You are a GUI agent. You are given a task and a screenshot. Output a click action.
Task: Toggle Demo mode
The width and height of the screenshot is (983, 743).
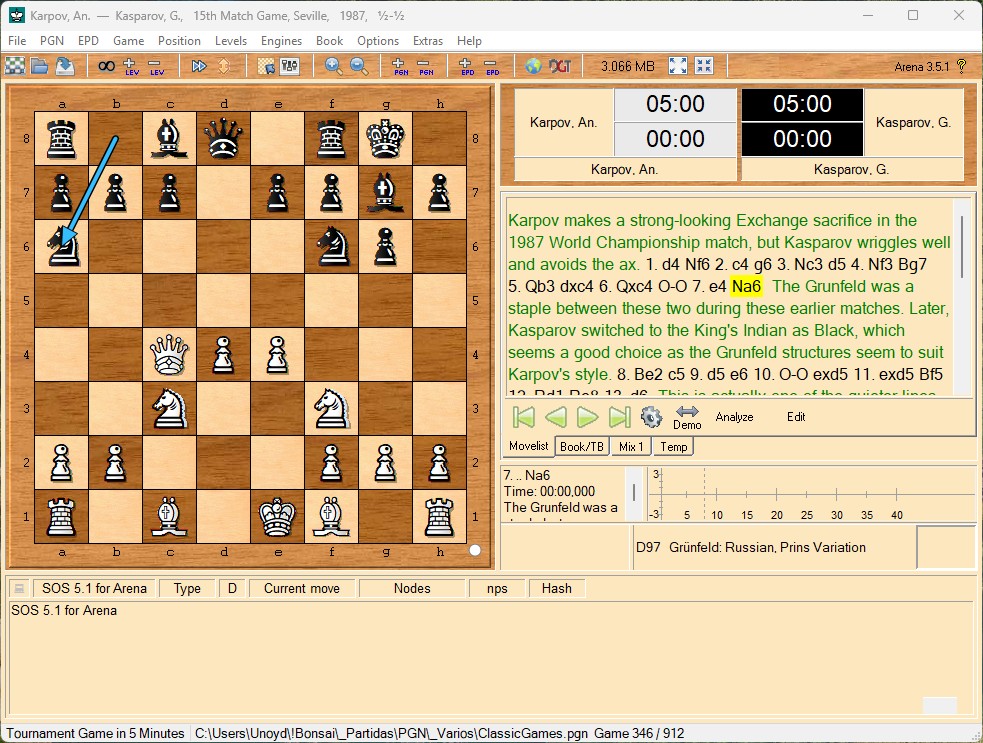(687, 418)
